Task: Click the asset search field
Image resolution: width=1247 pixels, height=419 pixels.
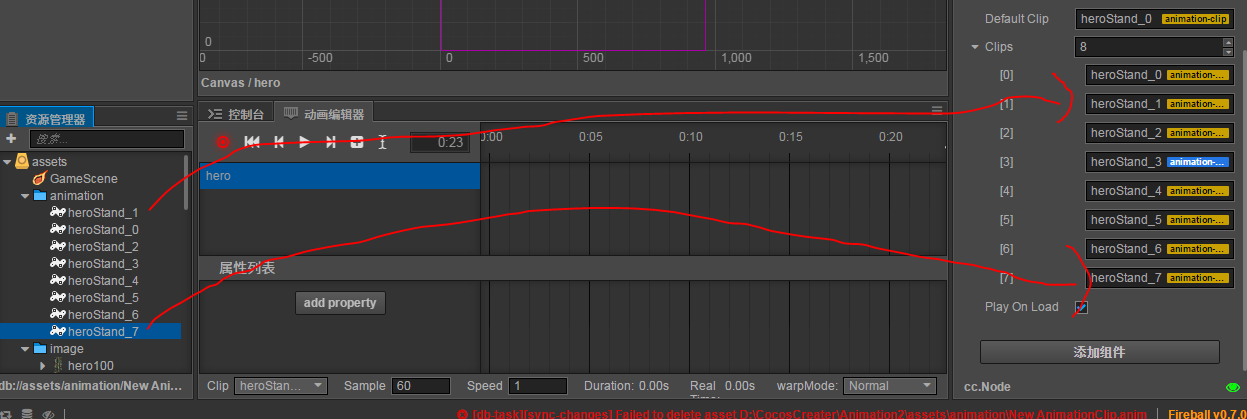Action: click(x=107, y=139)
